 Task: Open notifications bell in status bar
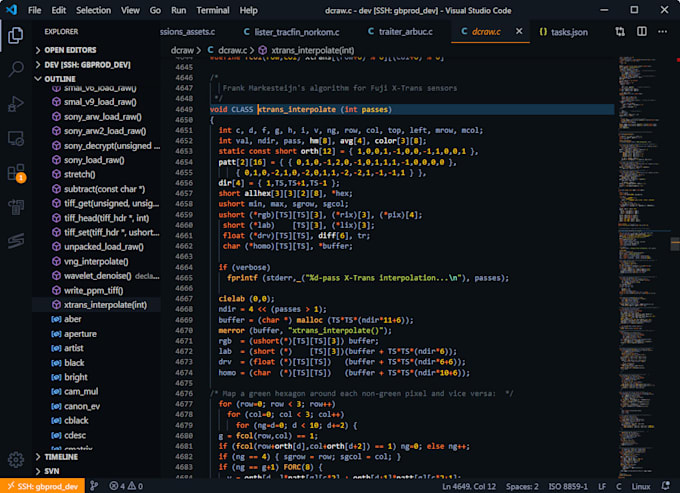coord(666,486)
